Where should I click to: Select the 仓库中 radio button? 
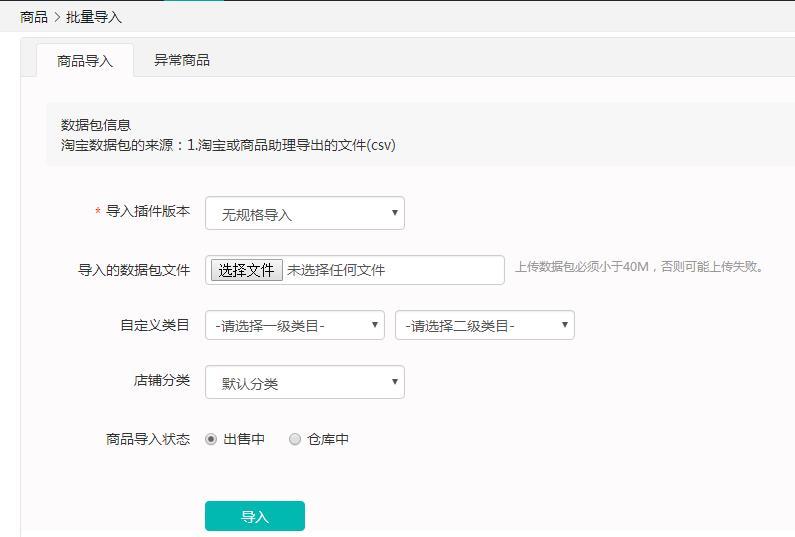[295, 439]
